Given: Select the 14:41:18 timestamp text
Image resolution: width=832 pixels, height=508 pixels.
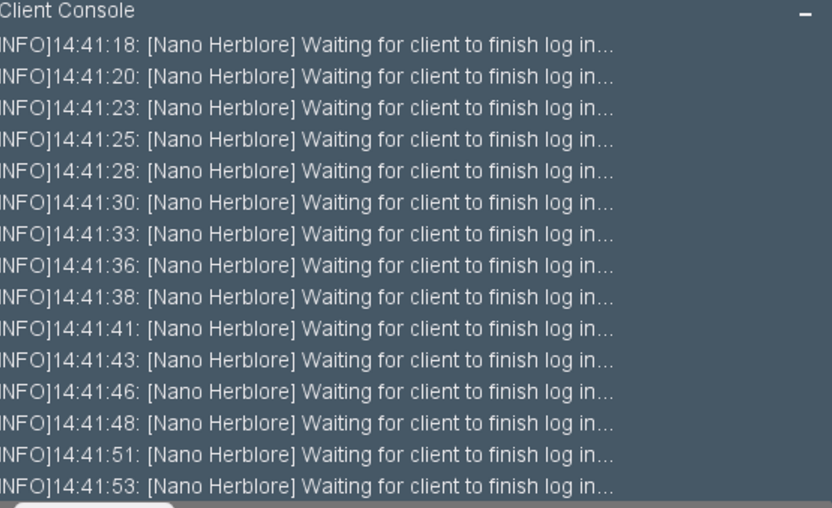Looking at the screenshot, I should pyautogui.click(x=96, y=45).
